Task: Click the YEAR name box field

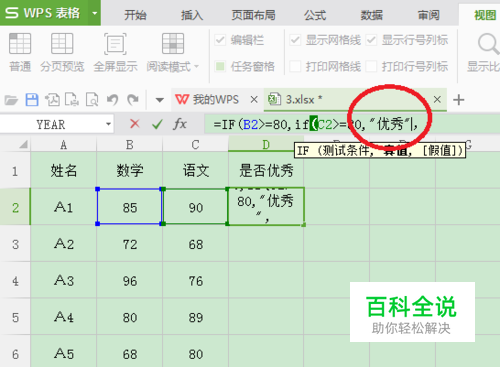Action: [x=51, y=124]
